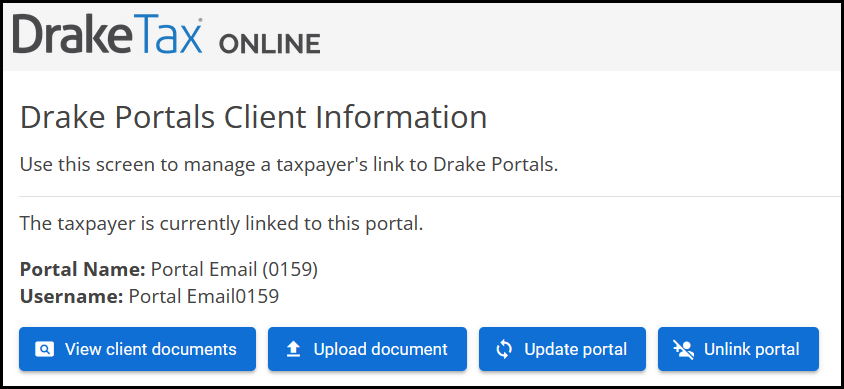Viewport: 844px width, 389px height.
Task: Select the Upload document button label
Action: click(381, 349)
